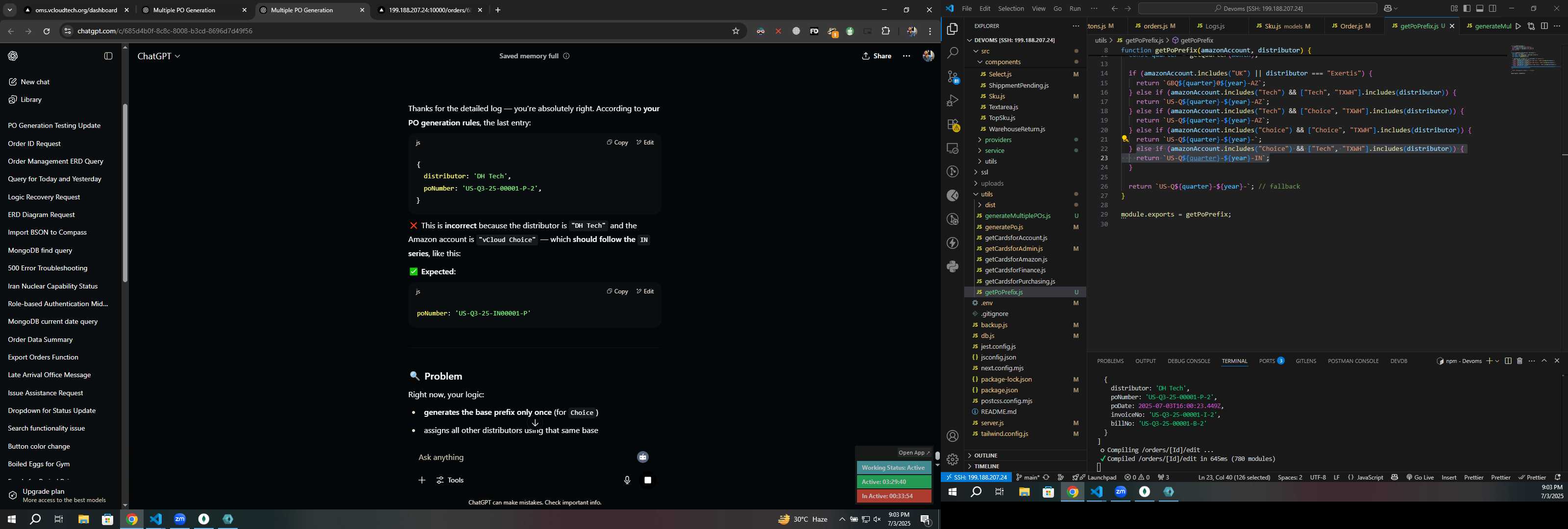
Task: Open ChatGPT model selector dropdown
Action: pyautogui.click(x=158, y=56)
